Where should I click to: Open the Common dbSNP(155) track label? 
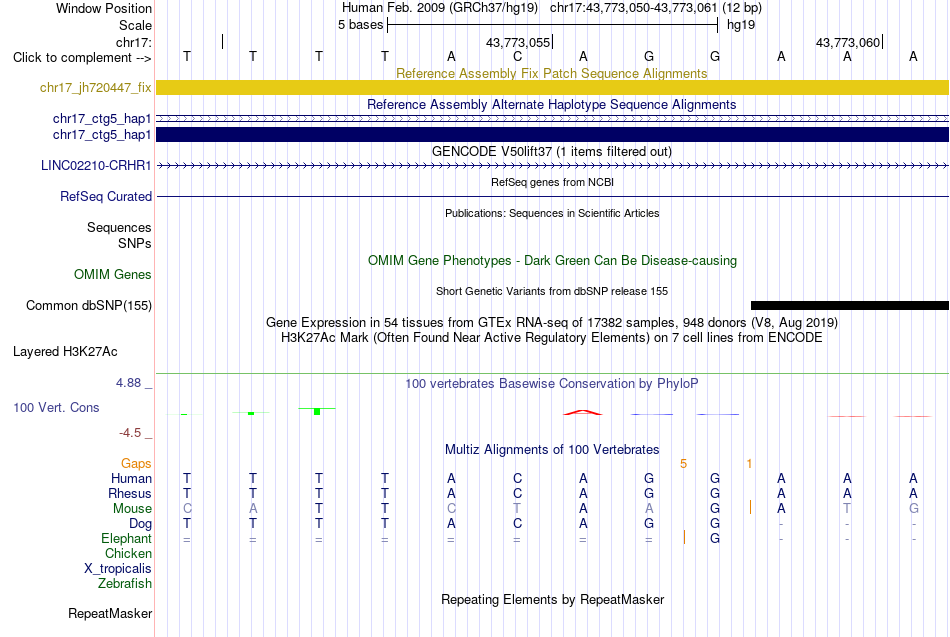tap(88, 305)
